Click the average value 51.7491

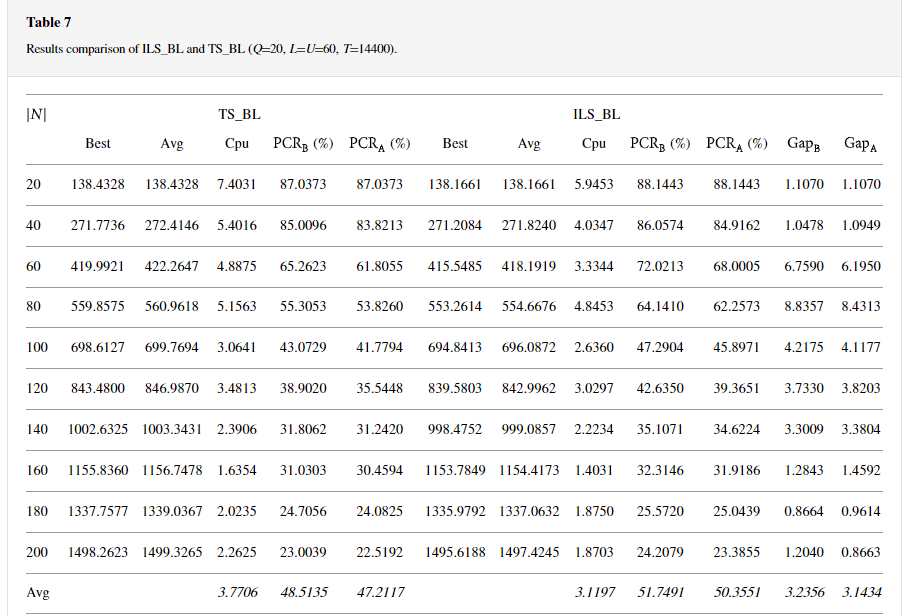pyautogui.click(x=661, y=593)
